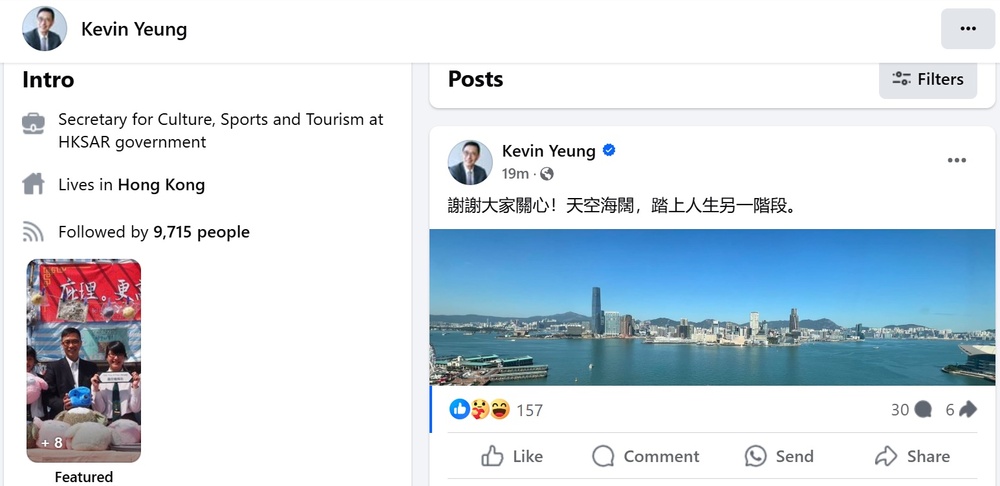Image resolution: width=1000 pixels, height=486 pixels.
Task: Open the harbour skyline photo
Action: pyautogui.click(x=712, y=307)
